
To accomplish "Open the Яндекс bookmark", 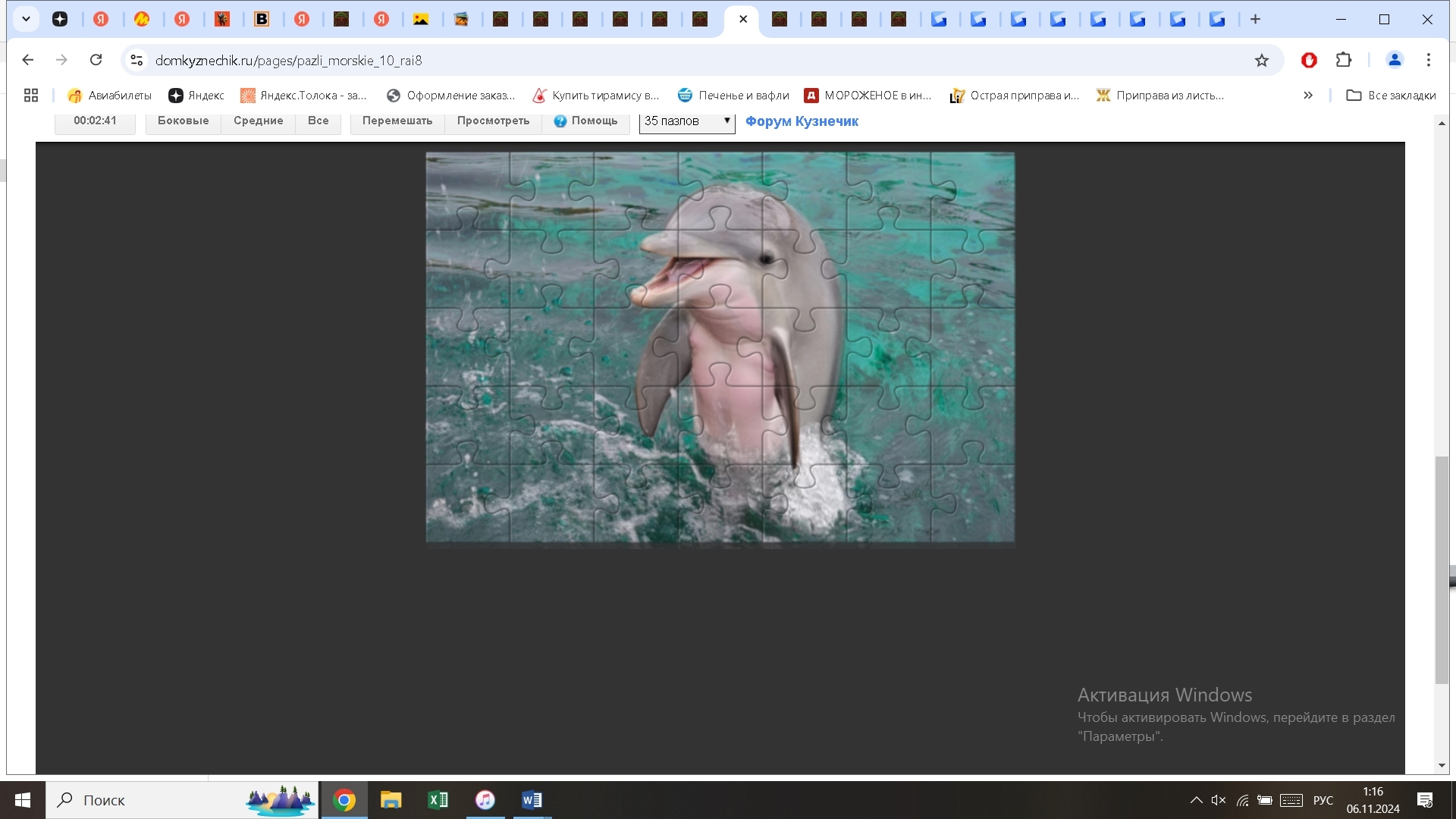I will pyautogui.click(x=196, y=95).
